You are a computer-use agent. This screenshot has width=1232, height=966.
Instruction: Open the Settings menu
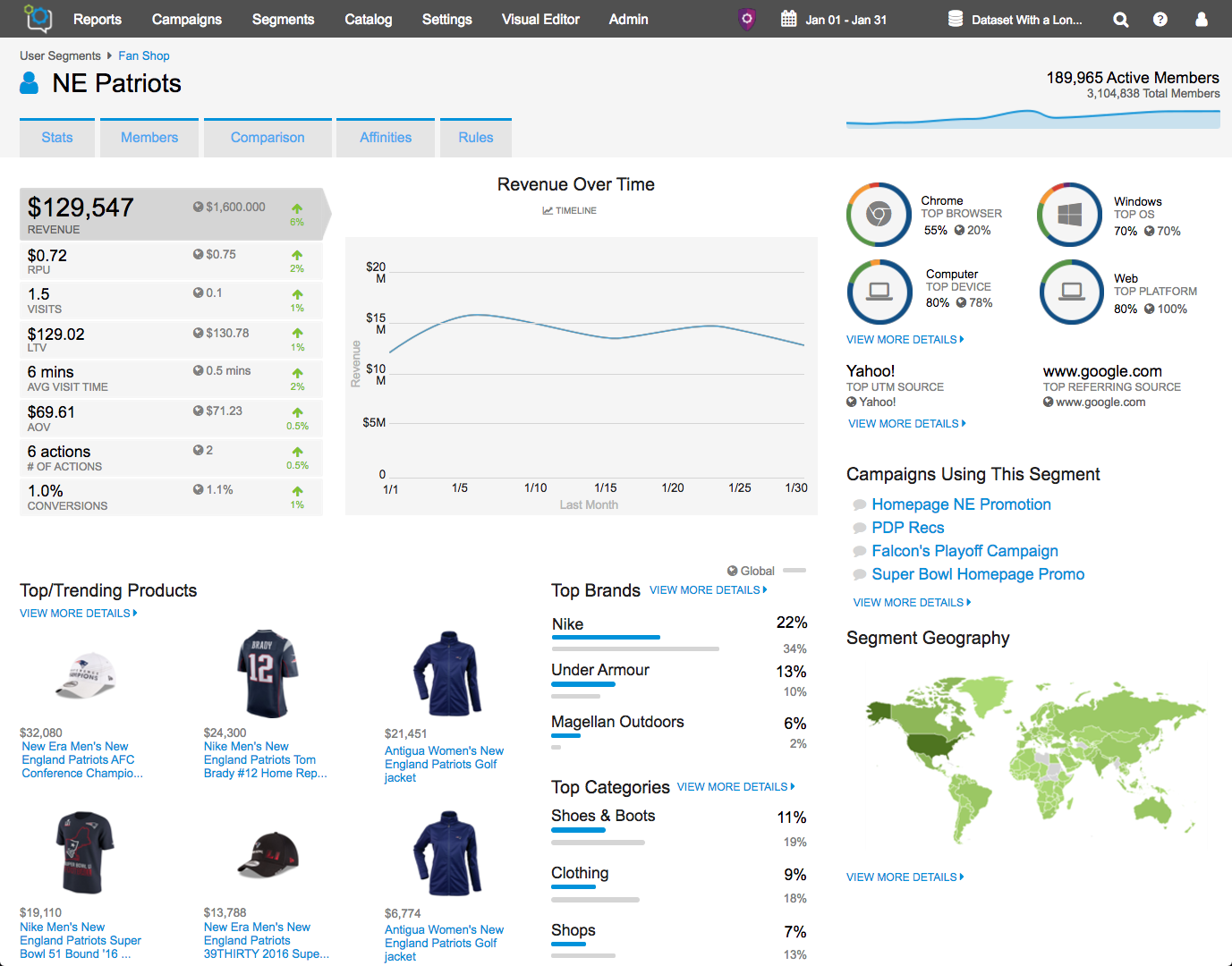click(x=447, y=19)
